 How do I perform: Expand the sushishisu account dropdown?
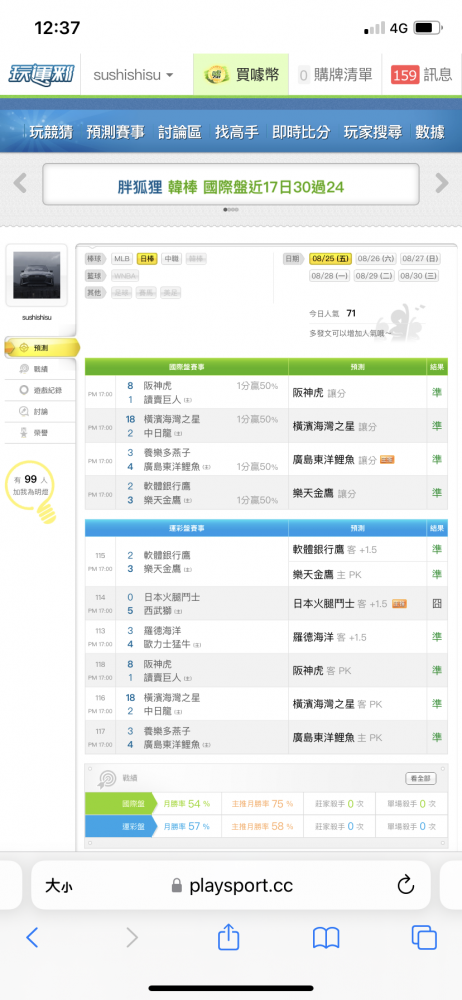point(133,75)
